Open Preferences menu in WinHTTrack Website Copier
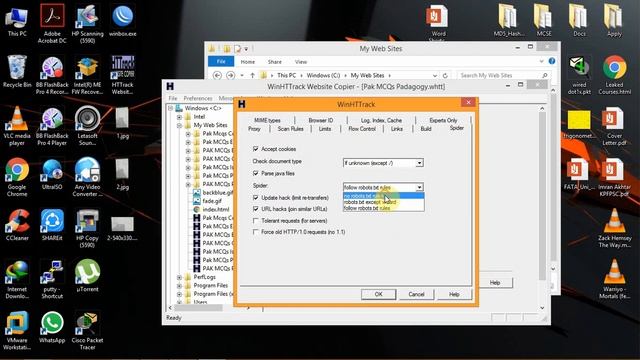This screenshot has width=640, height=360. coord(198,98)
